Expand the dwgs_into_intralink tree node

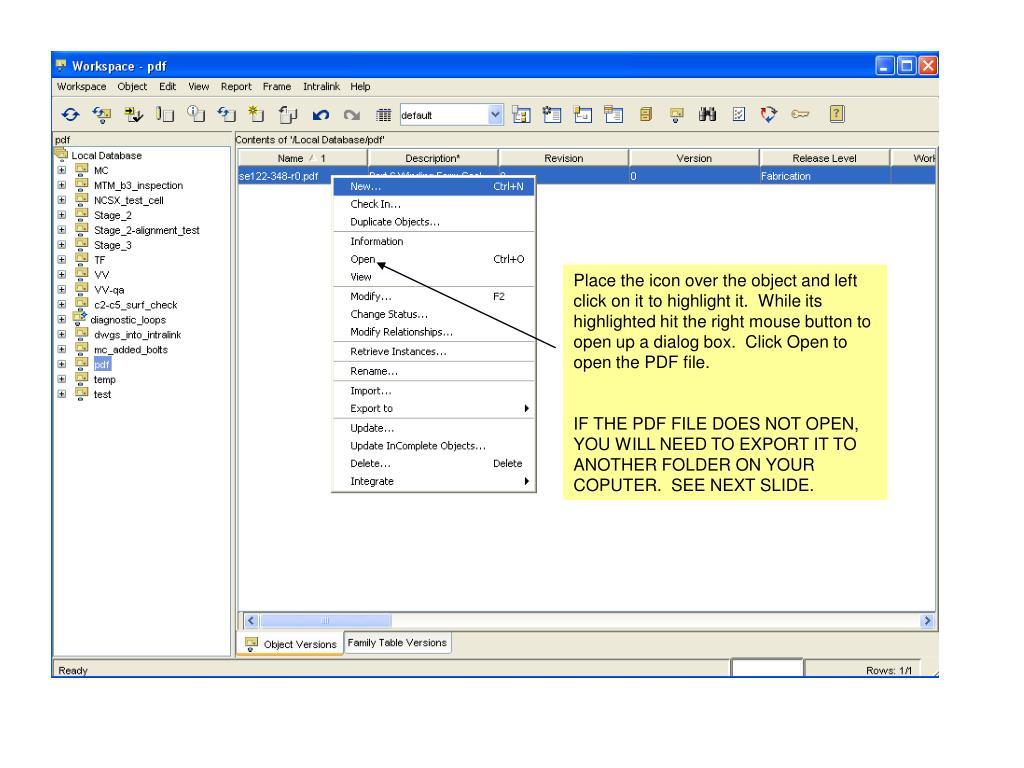pos(62,334)
